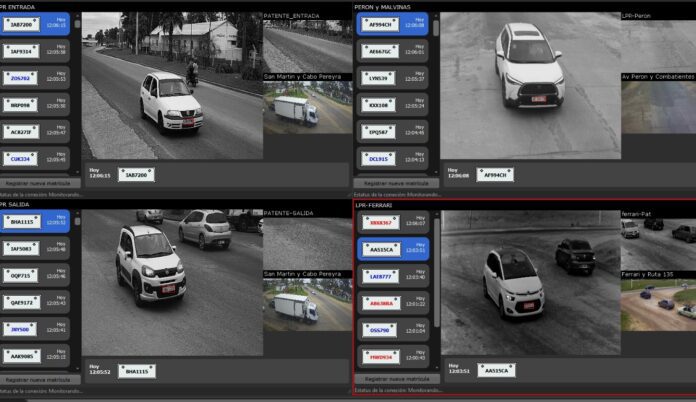Open the blue-text plate entry at 12:05:53
696x402 pixels.
click(x=35, y=78)
